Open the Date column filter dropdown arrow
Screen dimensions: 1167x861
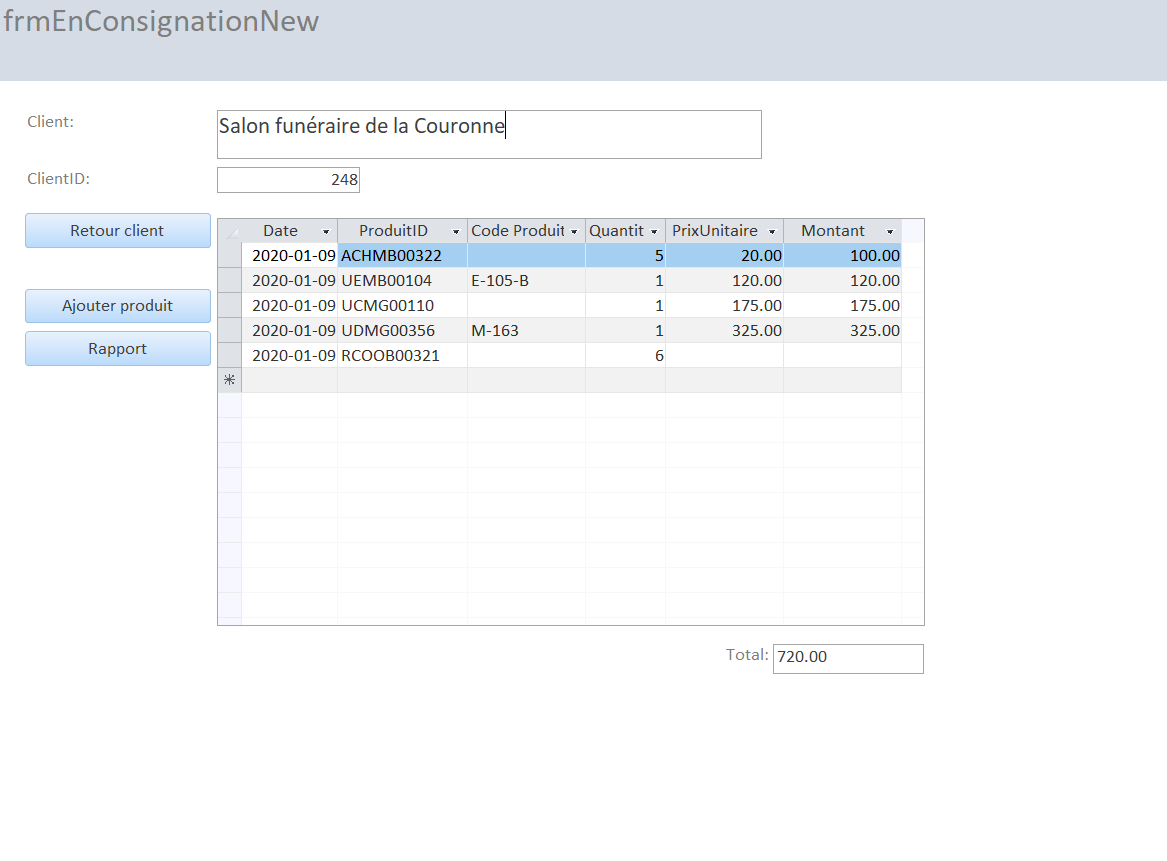click(325, 232)
